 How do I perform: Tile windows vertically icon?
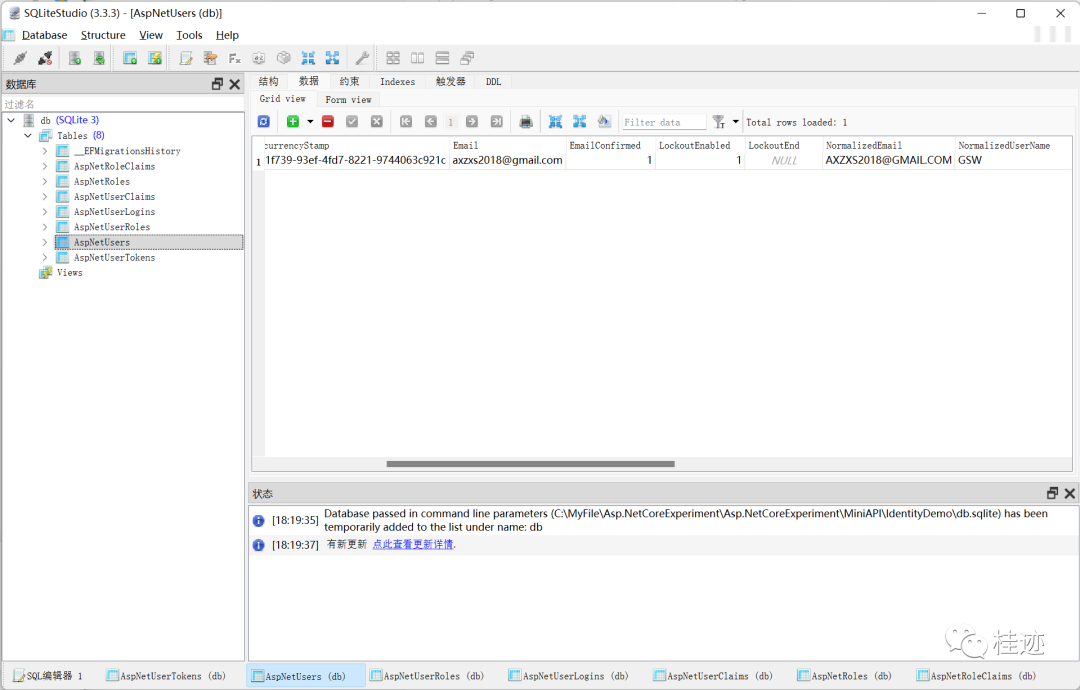[417, 59]
